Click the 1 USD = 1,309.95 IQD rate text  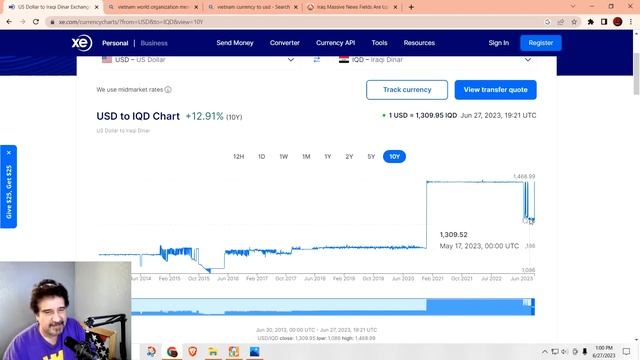coord(422,116)
